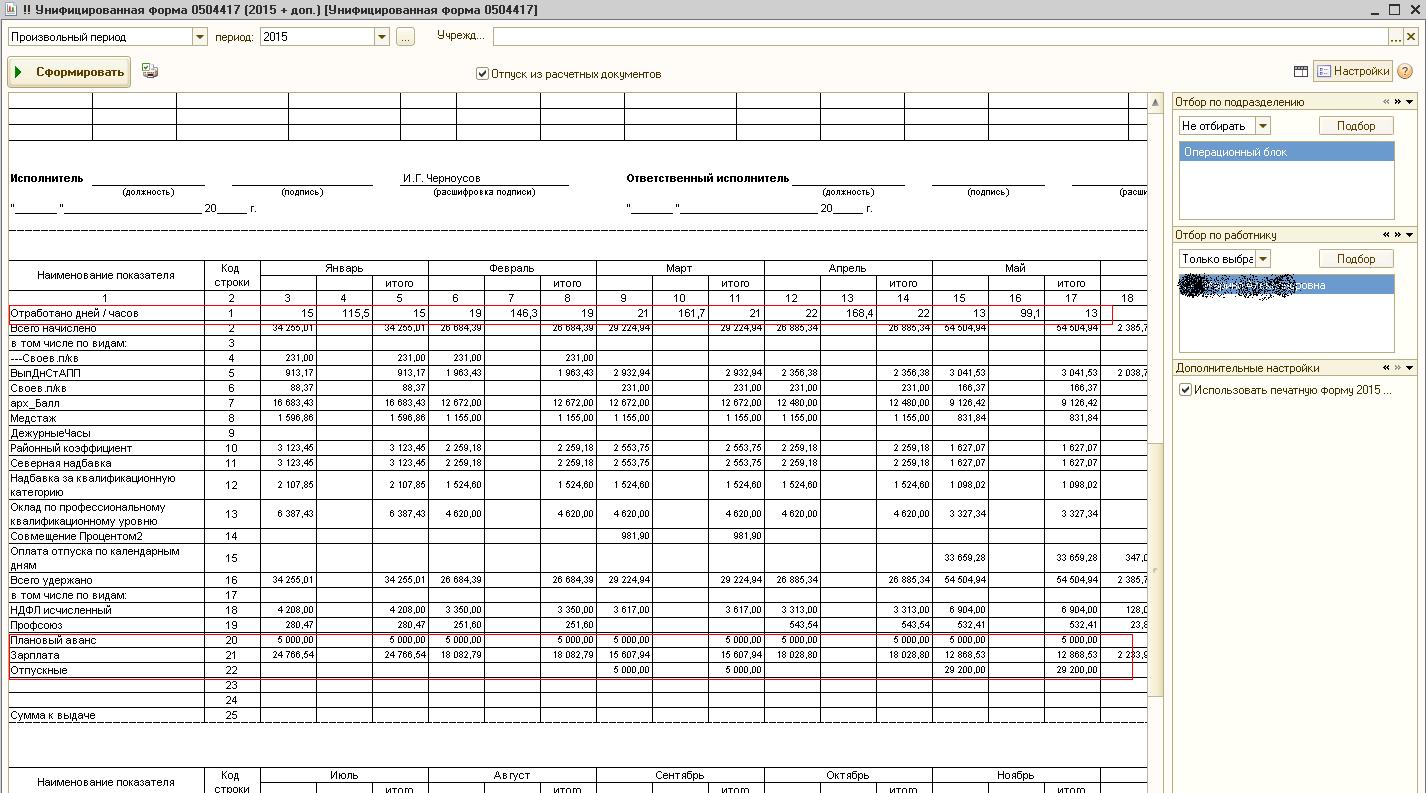Click the Всего удержано row label

pos(51,580)
